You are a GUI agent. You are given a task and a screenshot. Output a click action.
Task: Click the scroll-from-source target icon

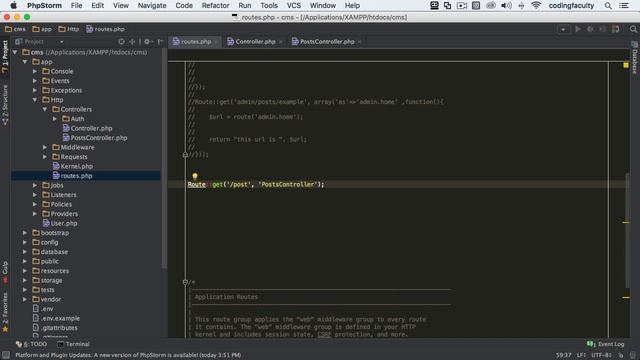121,42
